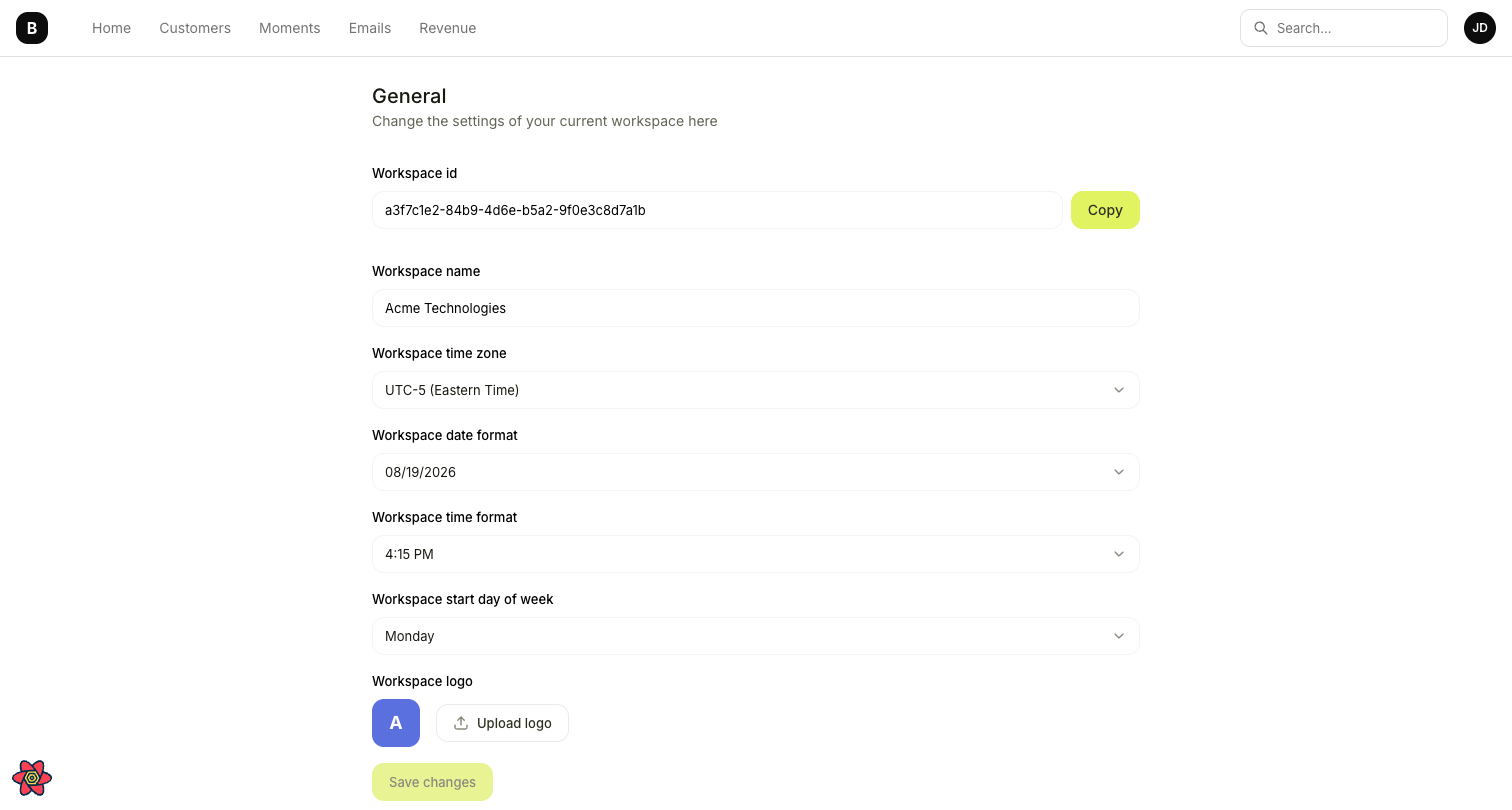Viewport: 1512px width, 810px height.
Task: Go to the Moments page
Action: (289, 28)
